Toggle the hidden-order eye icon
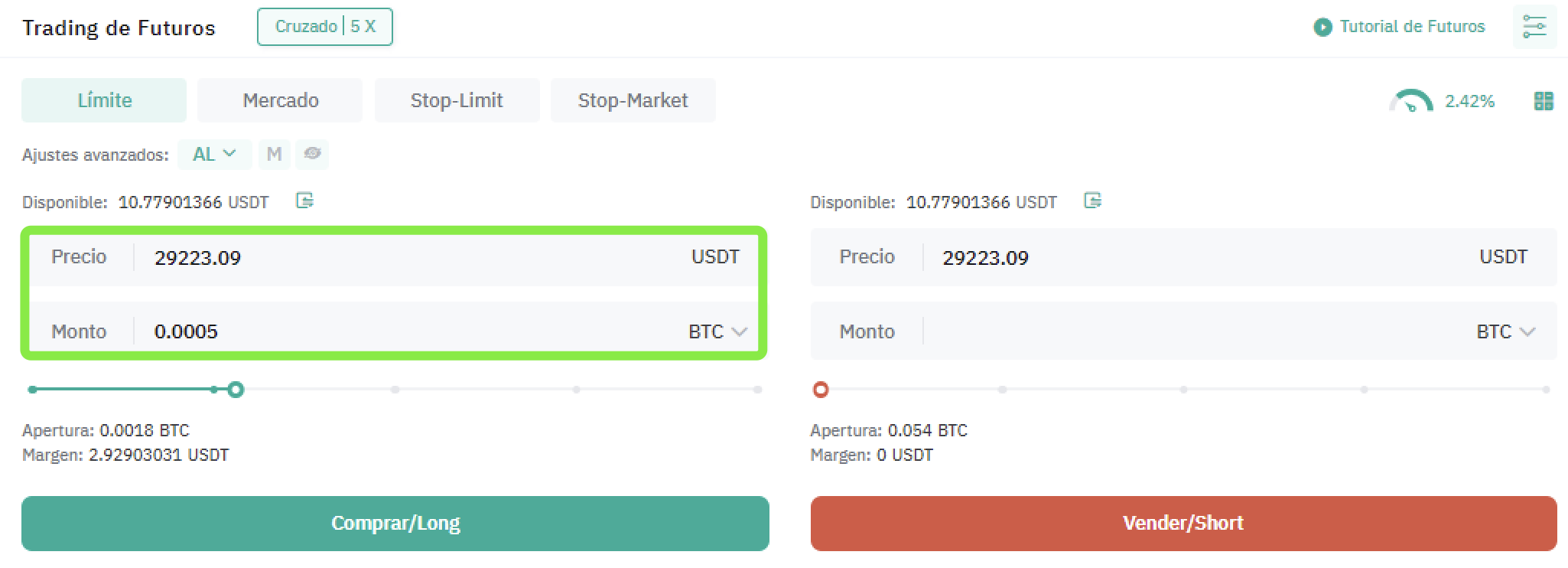Image resolution: width=1568 pixels, height=568 pixels. pos(312,154)
